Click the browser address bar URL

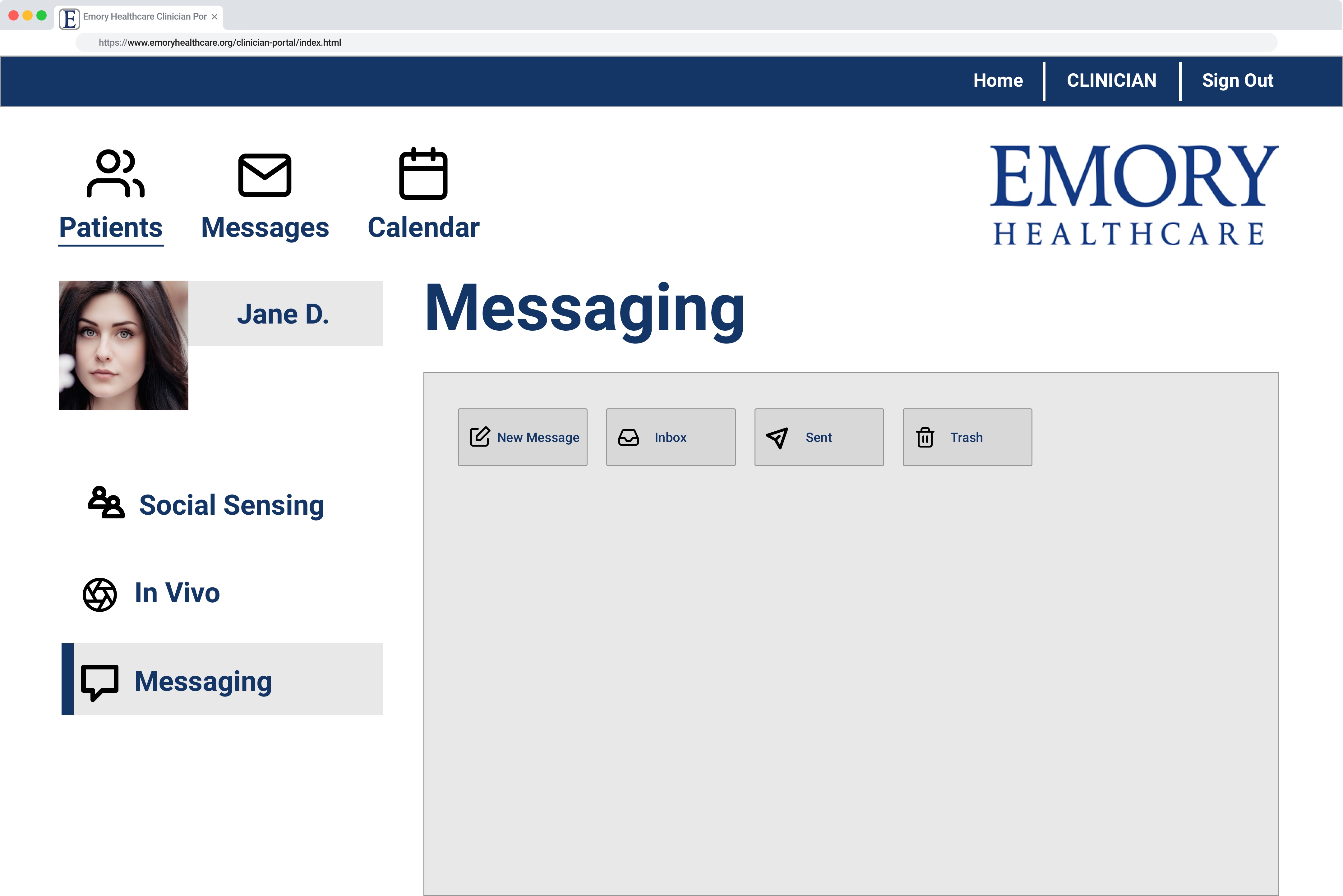coord(220,42)
